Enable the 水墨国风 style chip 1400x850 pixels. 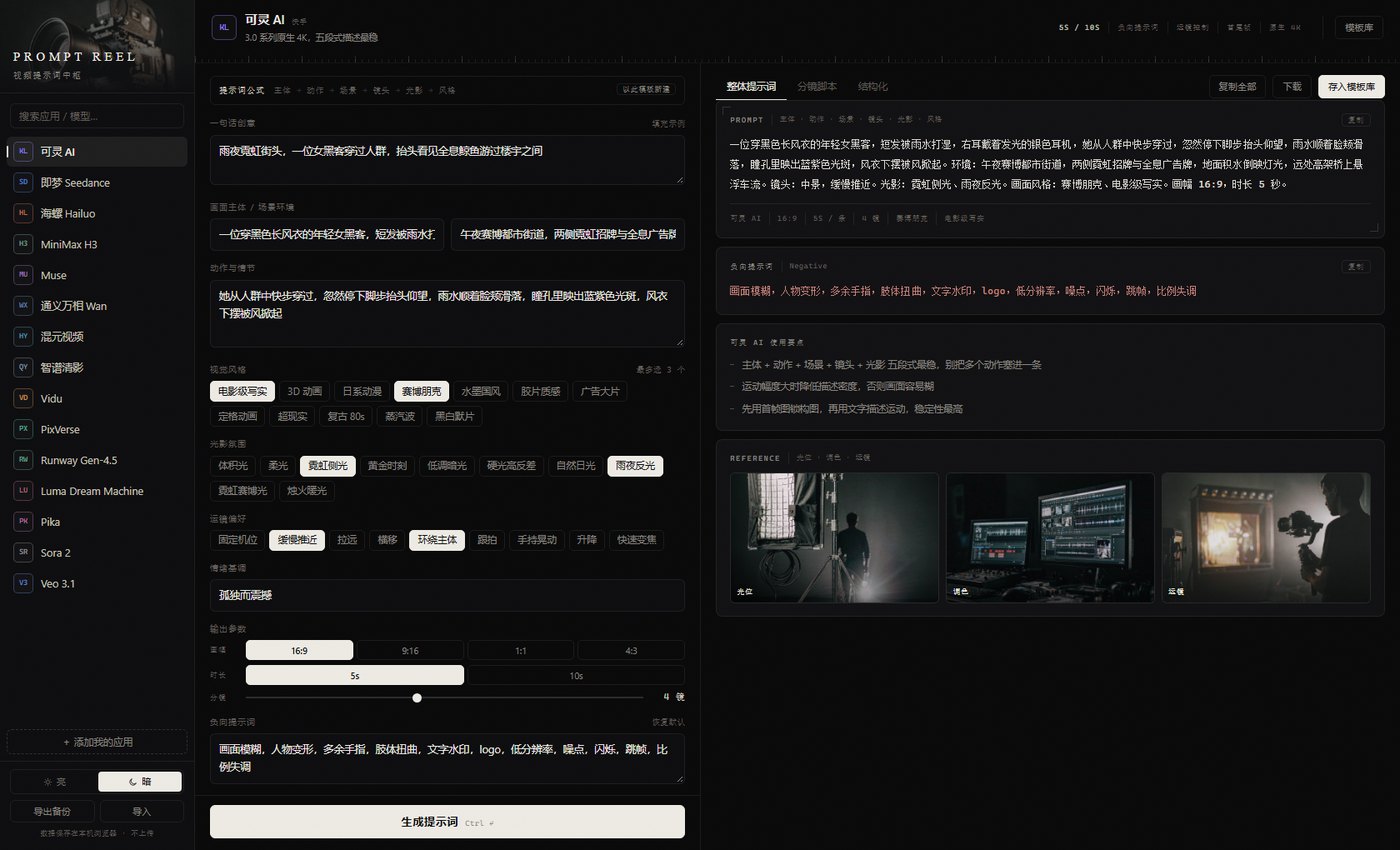[482, 391]
